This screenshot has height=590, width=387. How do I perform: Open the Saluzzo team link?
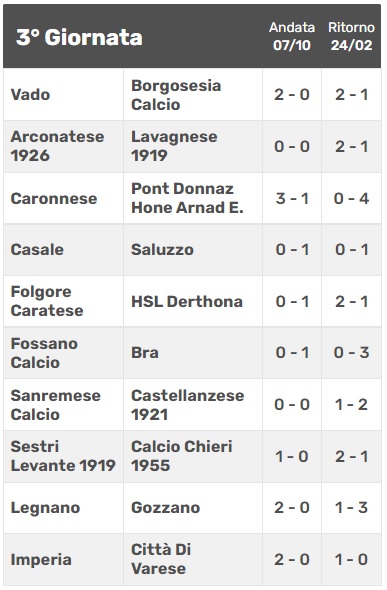pyautogui.click(x=162, y=249)
